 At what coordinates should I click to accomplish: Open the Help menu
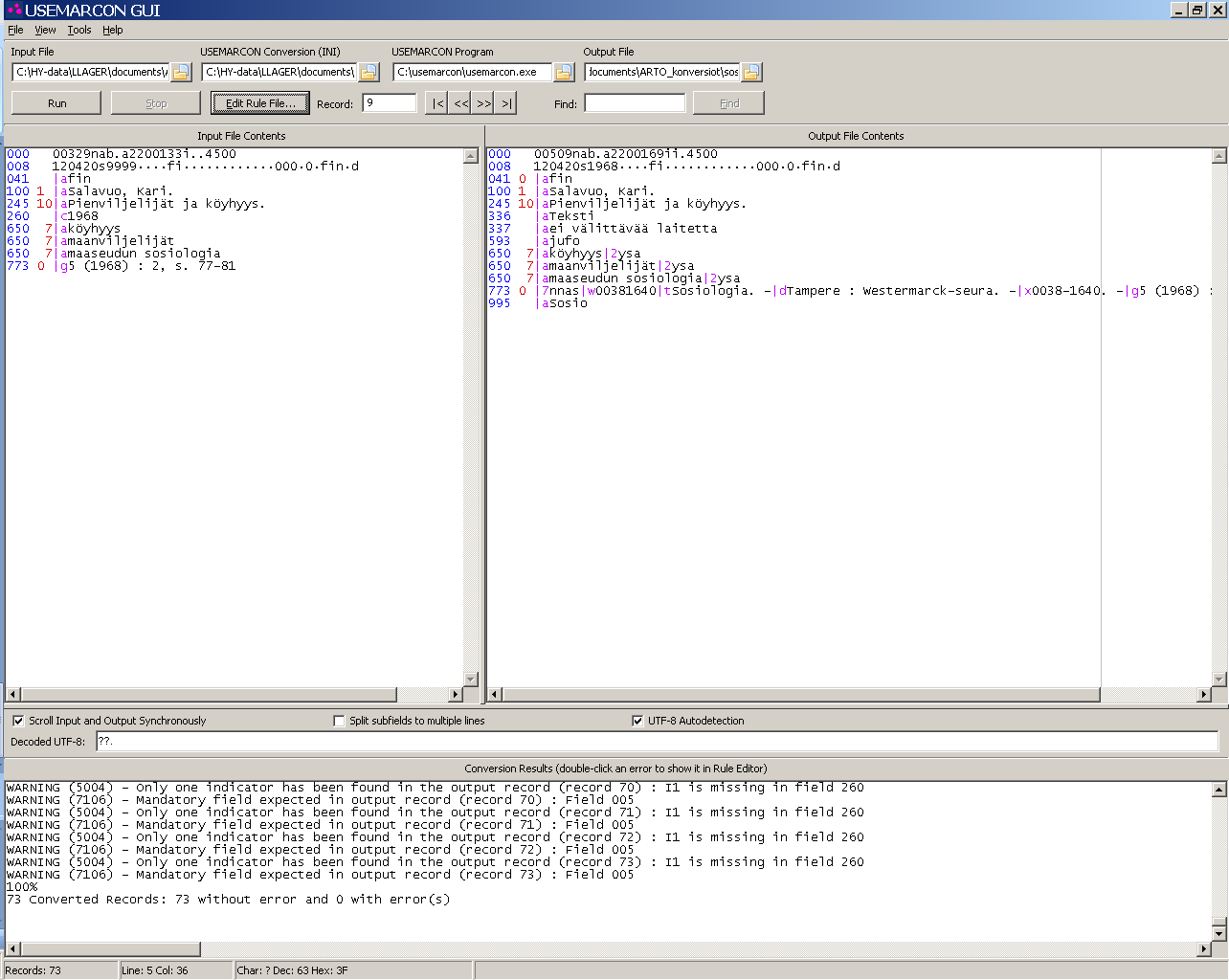point(113,30)
